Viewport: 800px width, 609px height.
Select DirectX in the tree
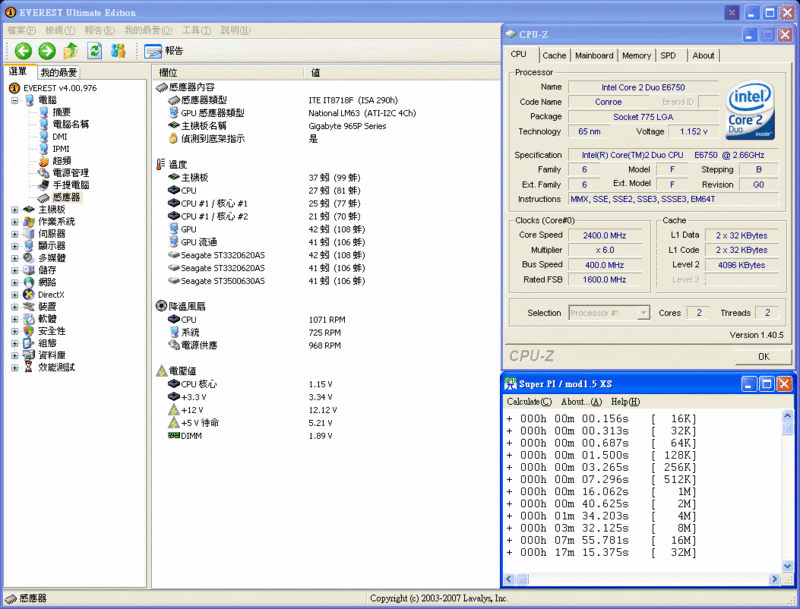51,294
